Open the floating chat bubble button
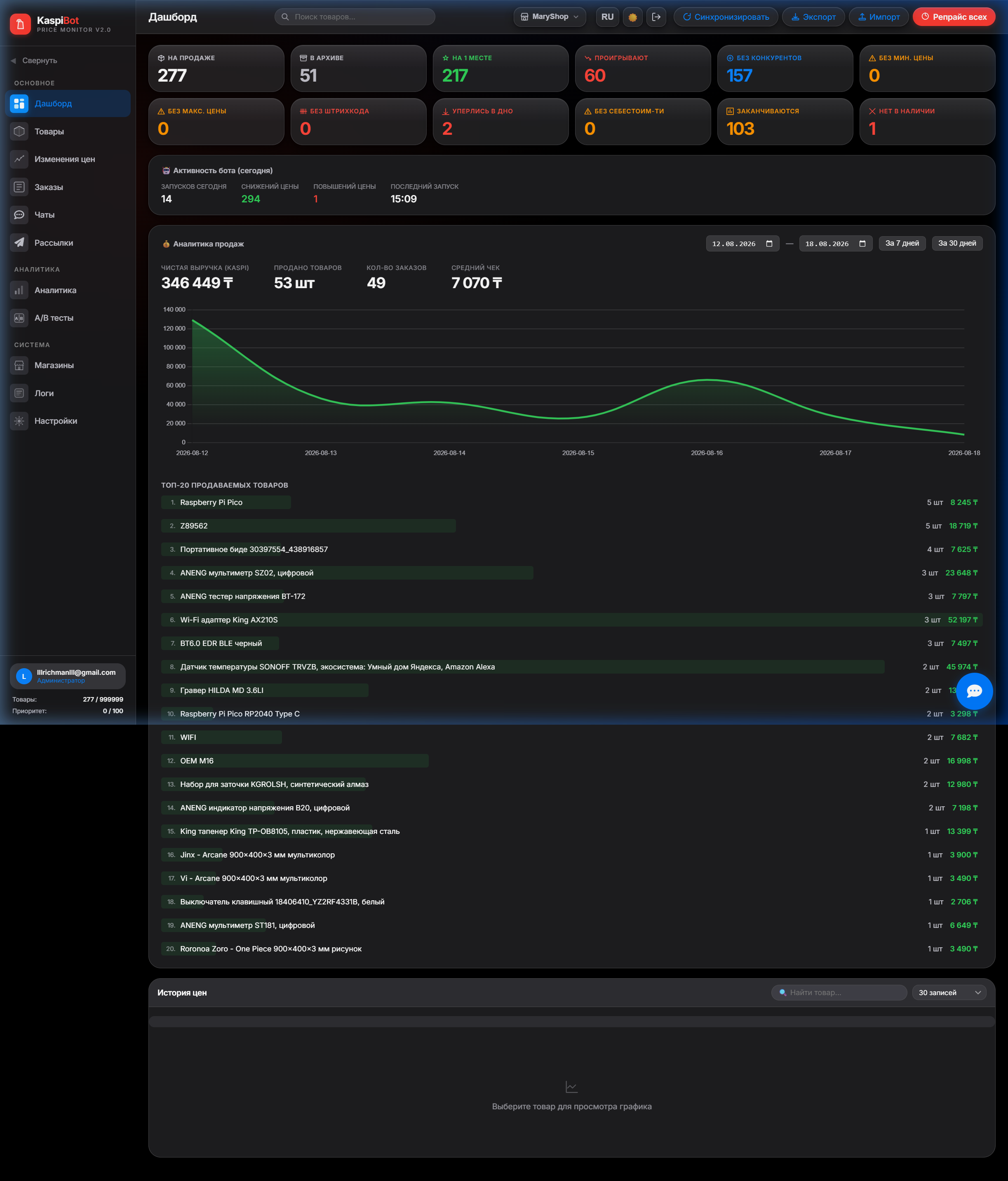 (974, 691)
